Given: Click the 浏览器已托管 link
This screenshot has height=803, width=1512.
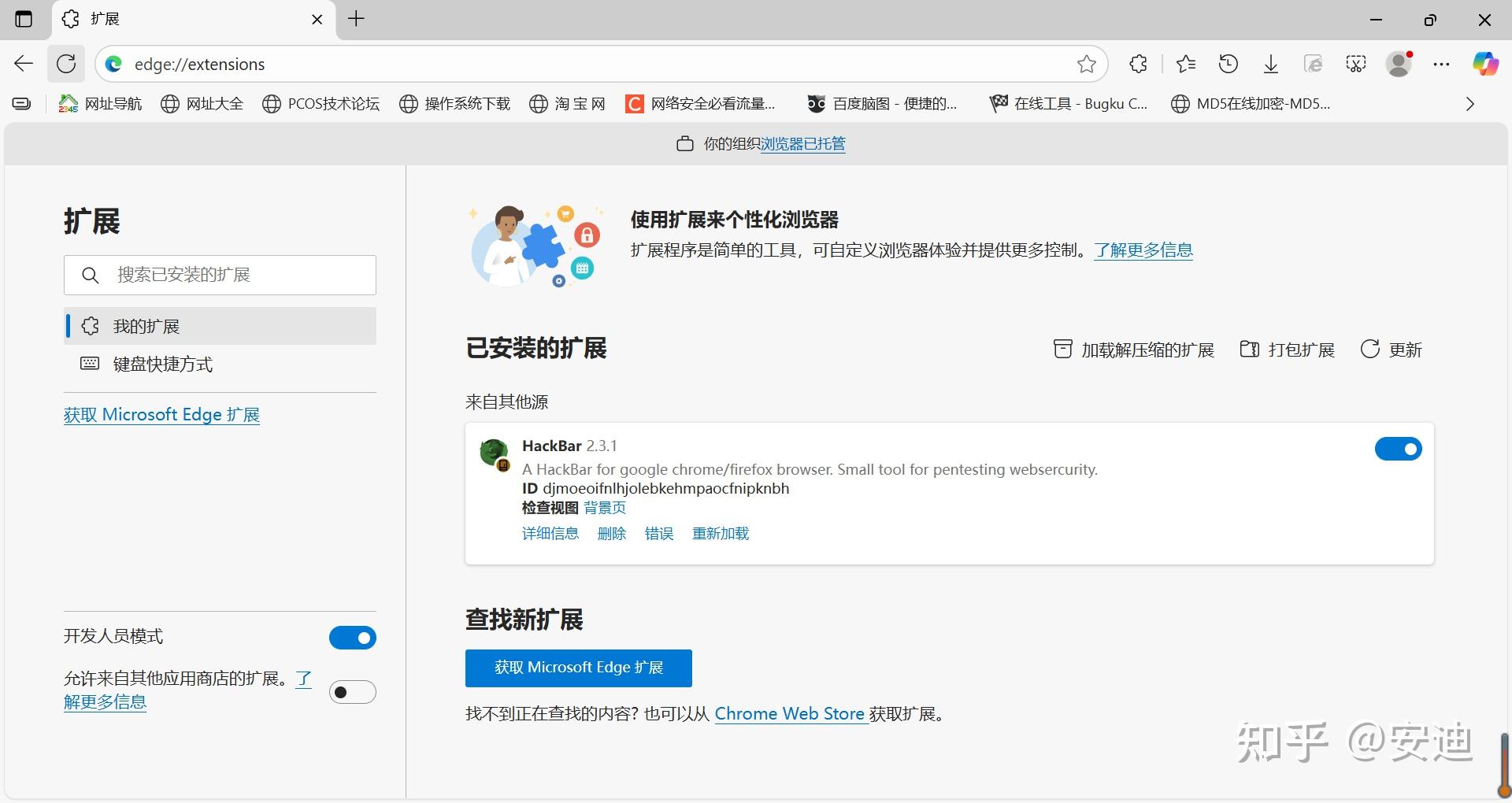Looking at the screenshot, I should click(x=802, y=144).
